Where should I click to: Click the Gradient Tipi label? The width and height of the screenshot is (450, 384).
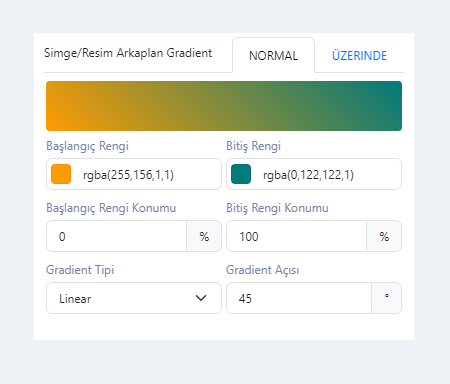(80, 270)
